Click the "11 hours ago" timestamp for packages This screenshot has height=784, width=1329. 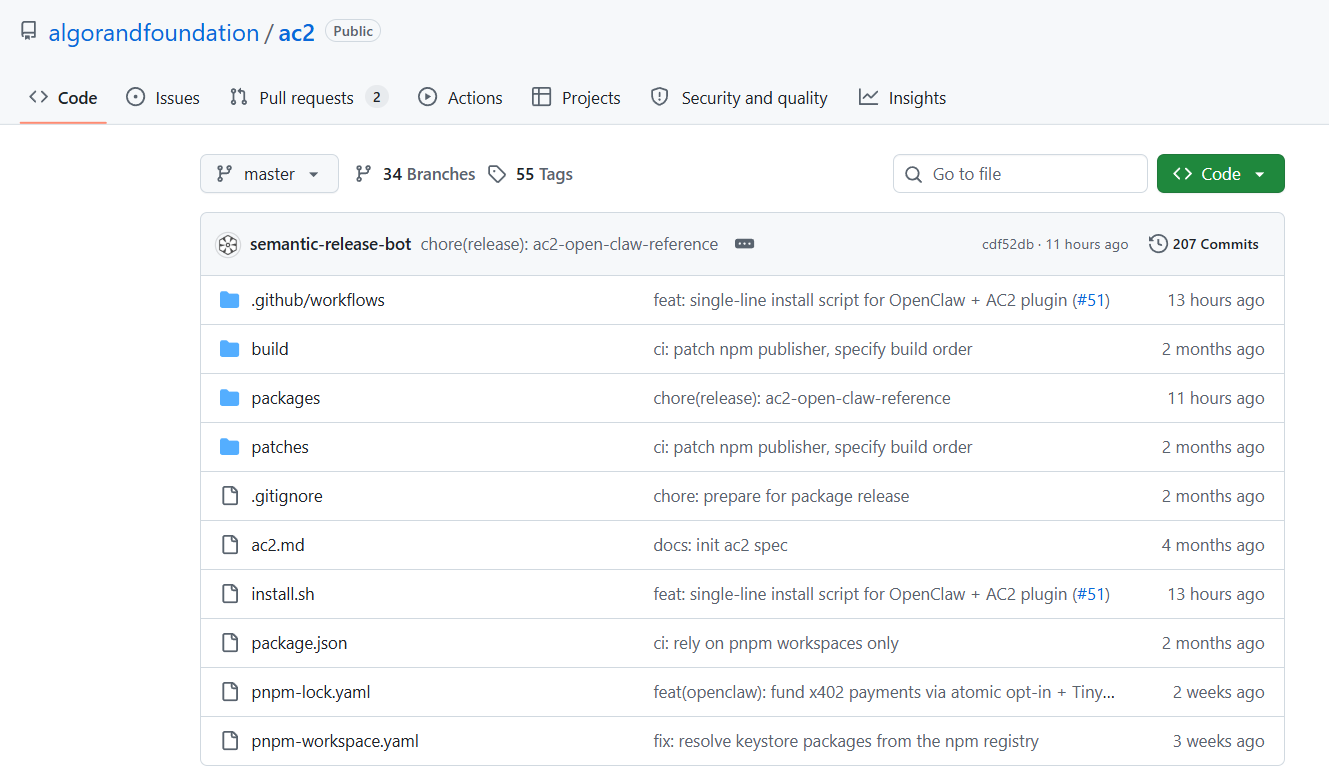[x=1216, y=398]
